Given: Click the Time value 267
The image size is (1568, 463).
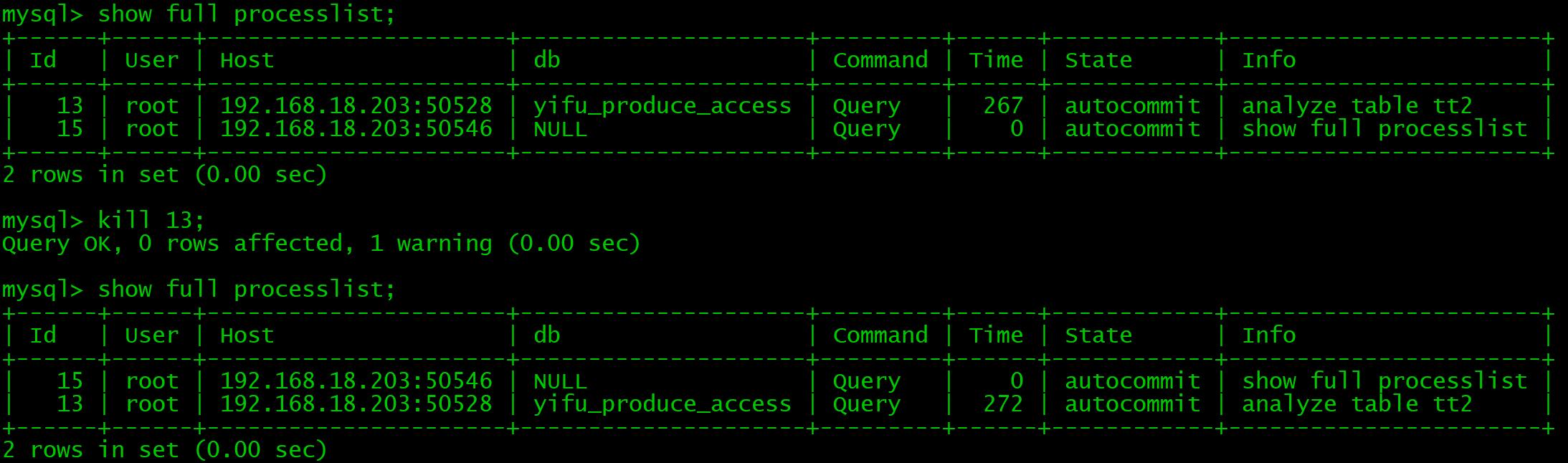Looking at the screenshot, I should tap(1003, 106).
